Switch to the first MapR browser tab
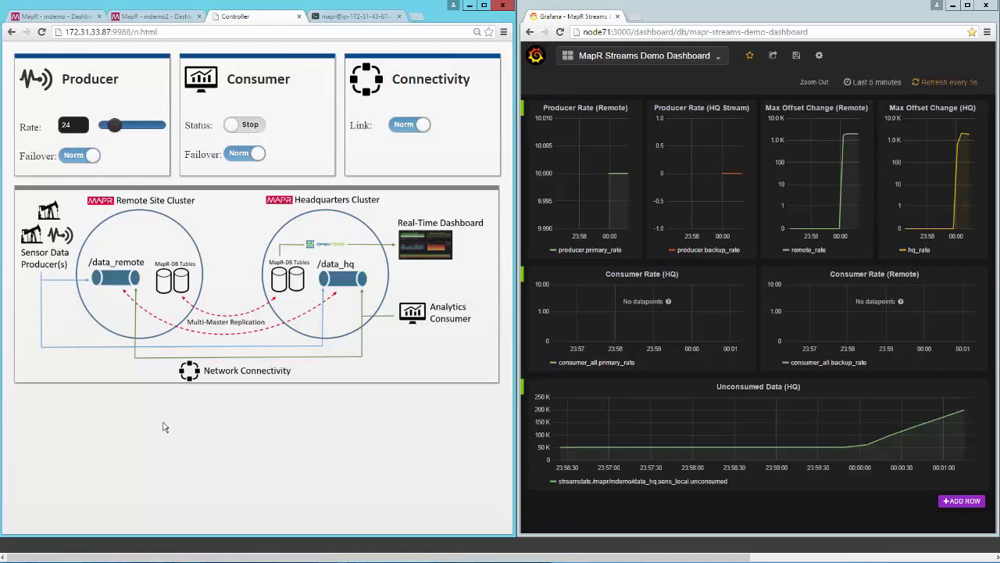The width and height of the screenshot is (1000, 563). (x=55, y=16)
